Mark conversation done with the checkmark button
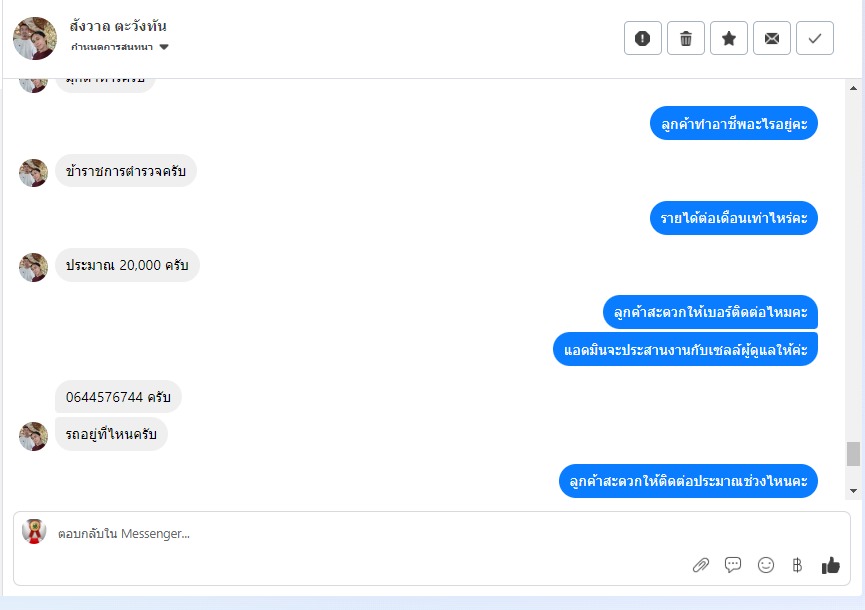The width and height of the screenshot is (865, 610). coord(815,38)
